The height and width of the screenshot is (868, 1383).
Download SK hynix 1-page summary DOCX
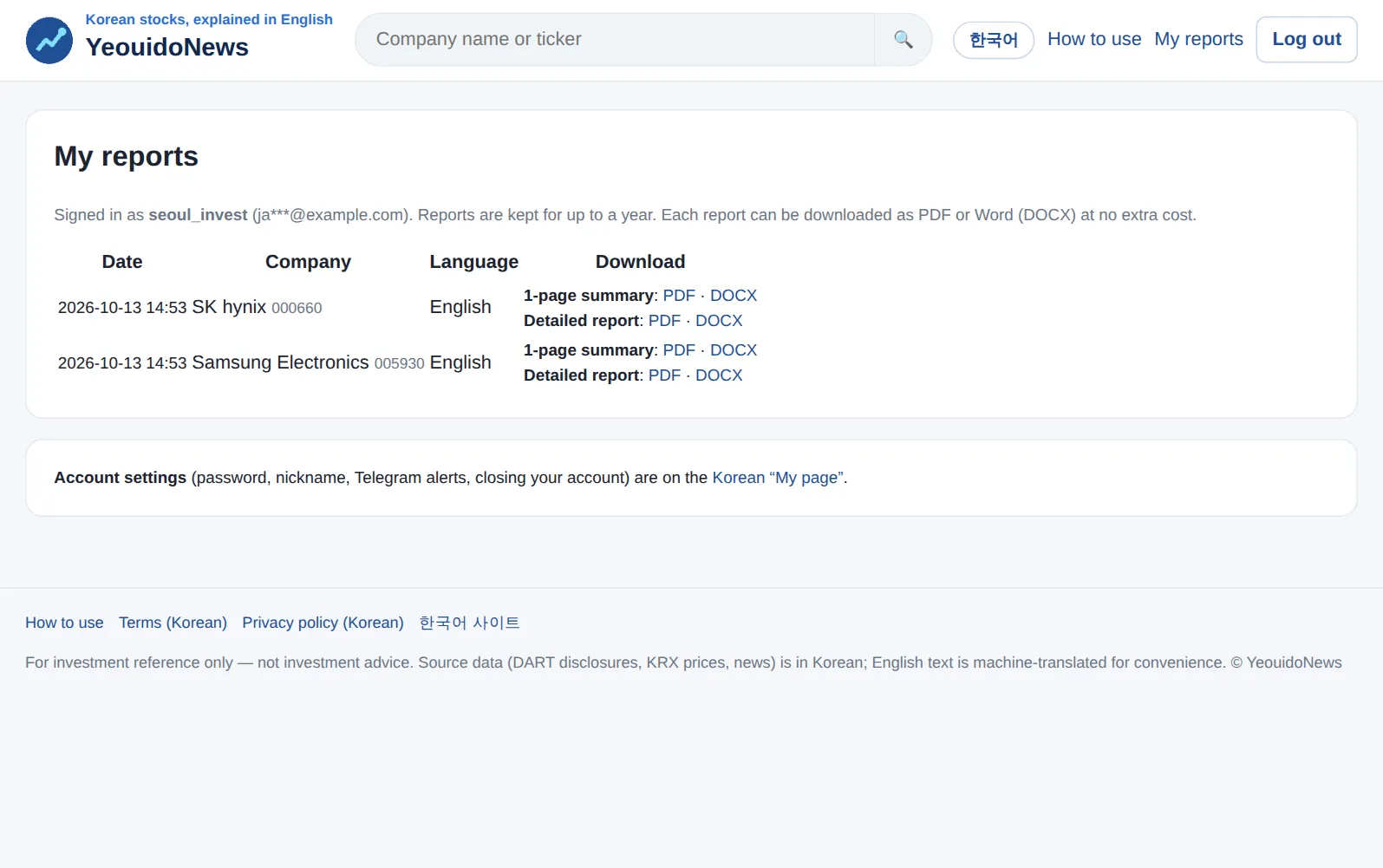tap(734, 296)
